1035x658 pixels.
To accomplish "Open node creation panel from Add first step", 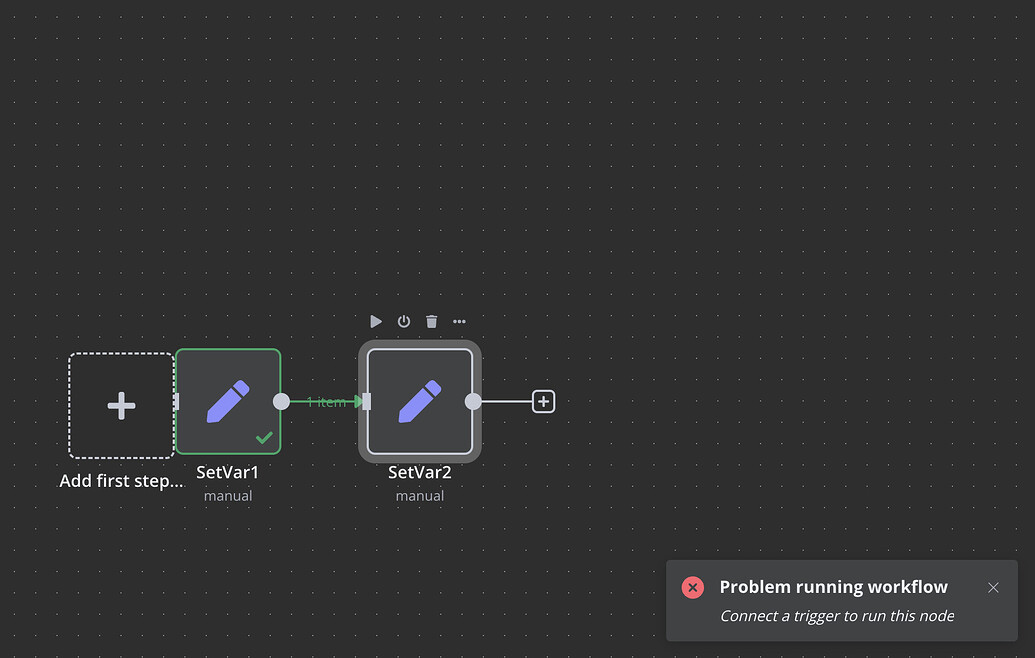I will pos(121,405).
